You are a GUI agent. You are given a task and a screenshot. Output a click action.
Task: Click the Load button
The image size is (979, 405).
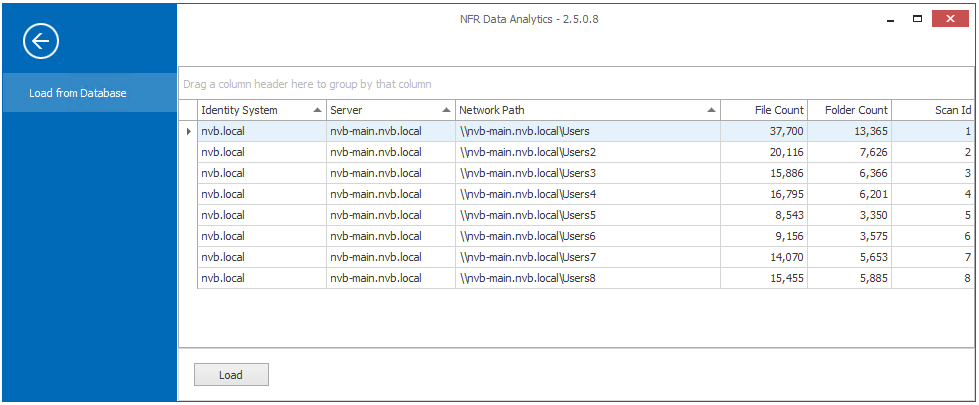click(231, 375)
